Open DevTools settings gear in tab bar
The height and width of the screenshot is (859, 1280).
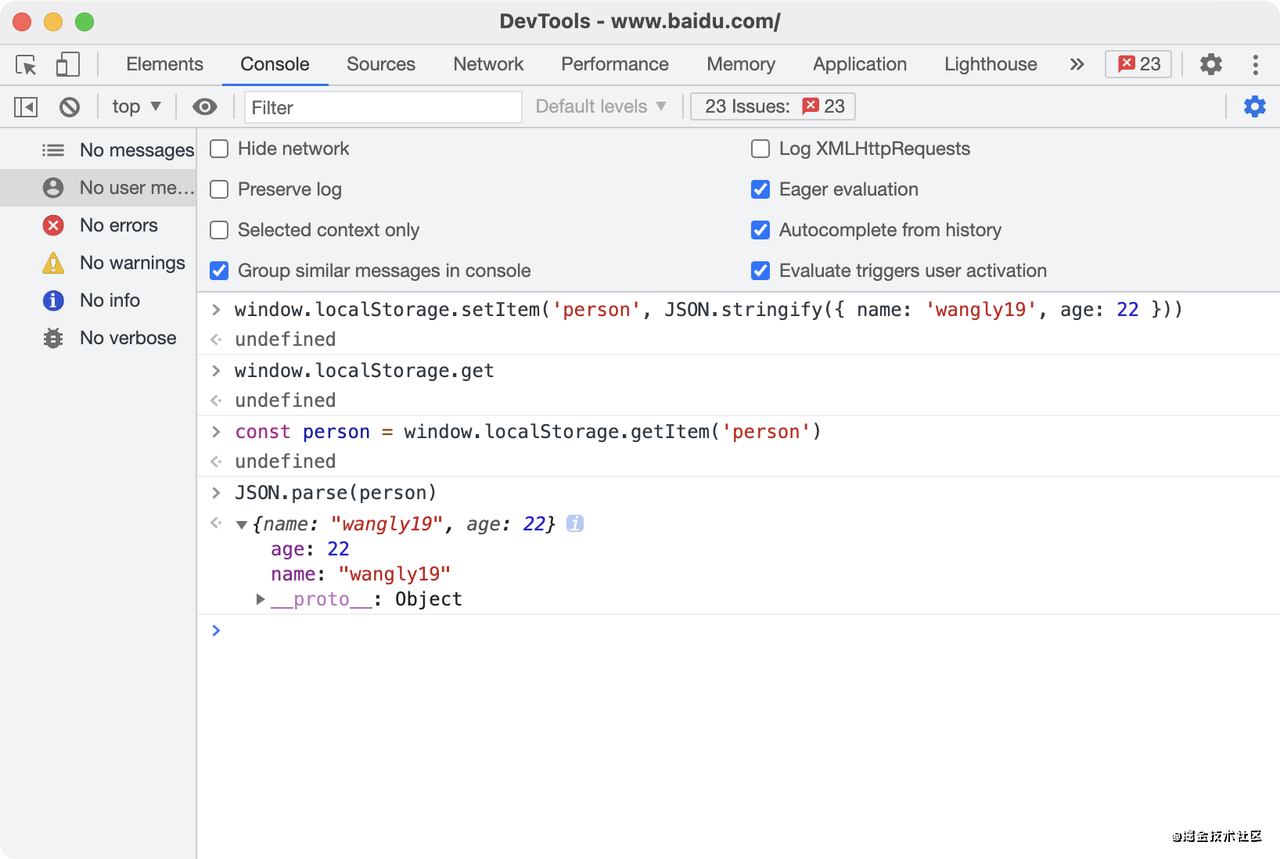click(x=1211, y=65)
